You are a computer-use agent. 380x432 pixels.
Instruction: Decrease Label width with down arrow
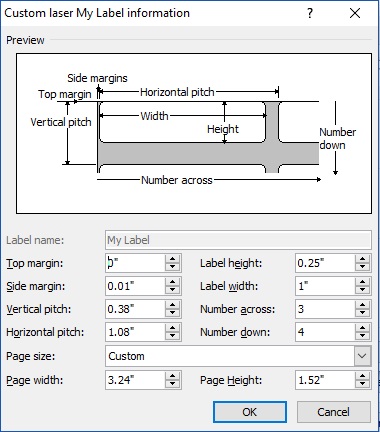click(x=362, y=290)
